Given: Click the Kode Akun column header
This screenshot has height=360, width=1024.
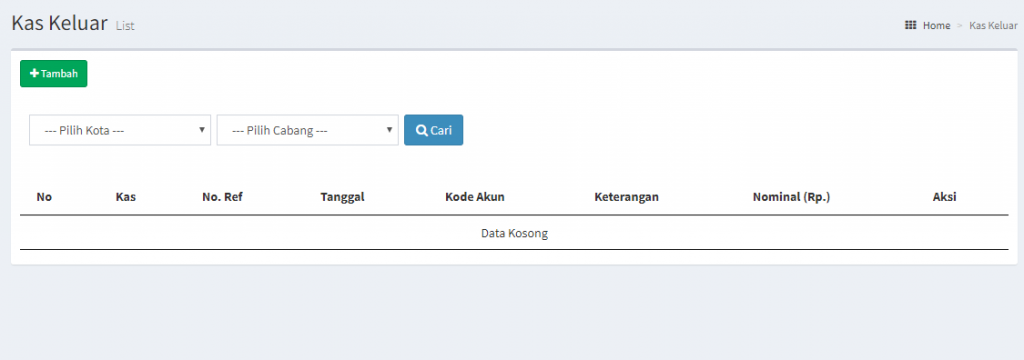Looking at the screenshot, I should pyautogui.click(x=475, y=197).
